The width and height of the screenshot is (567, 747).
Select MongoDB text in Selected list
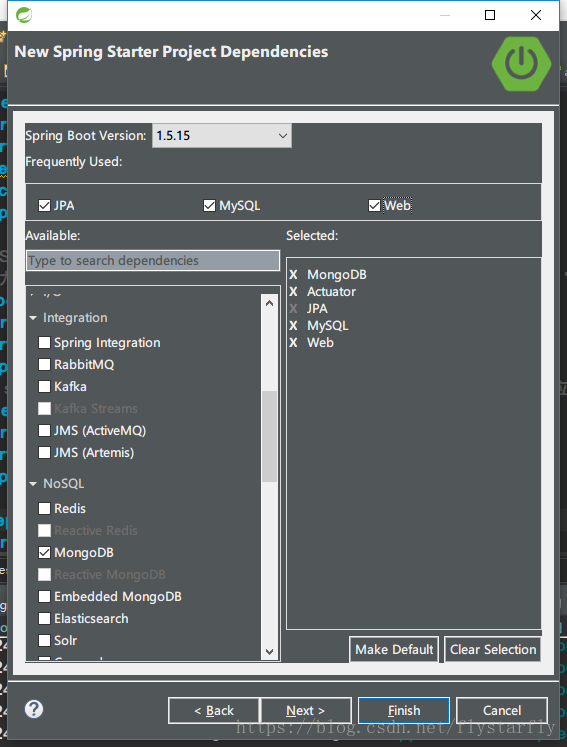[x=337, y=275]
